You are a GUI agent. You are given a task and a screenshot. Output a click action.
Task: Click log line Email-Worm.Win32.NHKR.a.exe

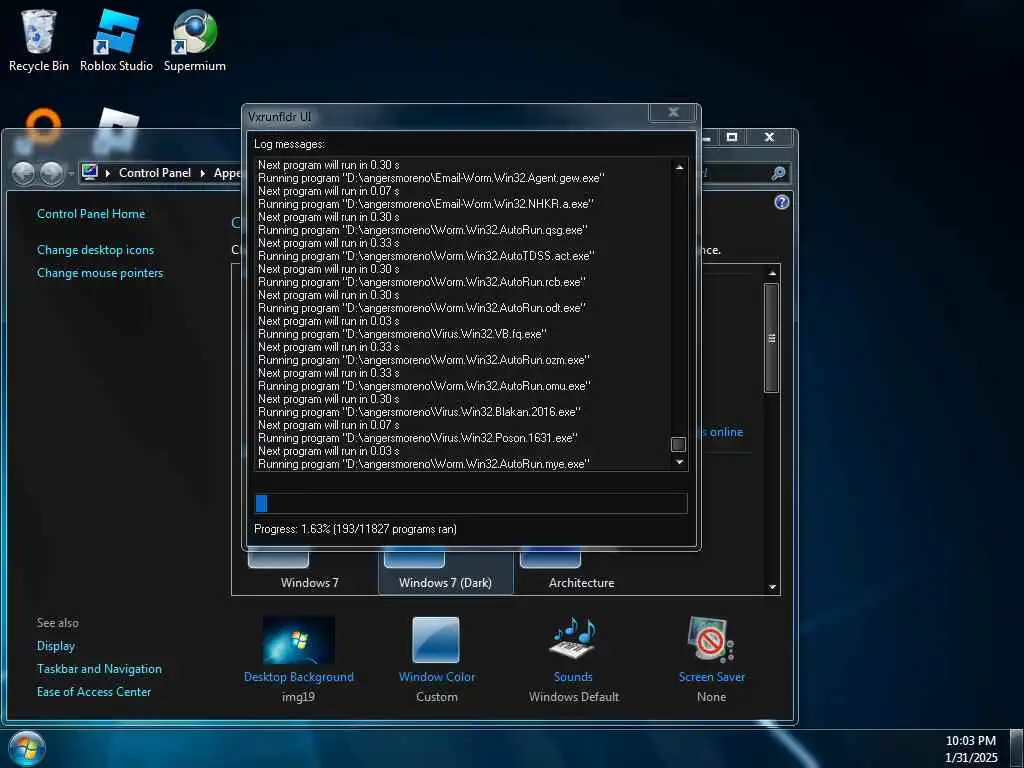426,204
